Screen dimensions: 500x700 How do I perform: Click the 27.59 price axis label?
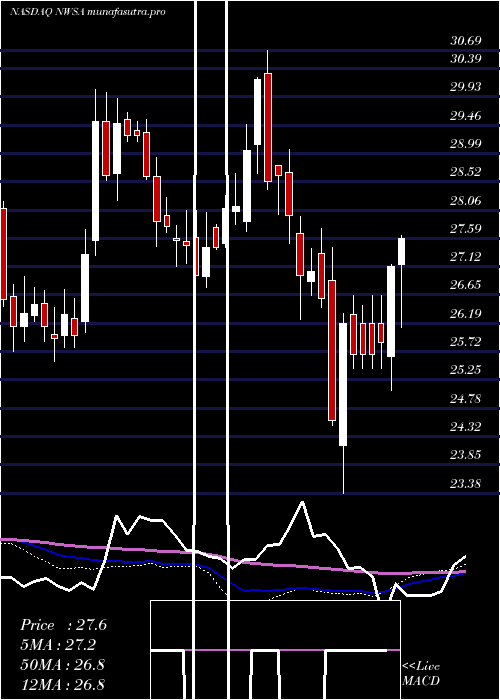pos(466,229)
